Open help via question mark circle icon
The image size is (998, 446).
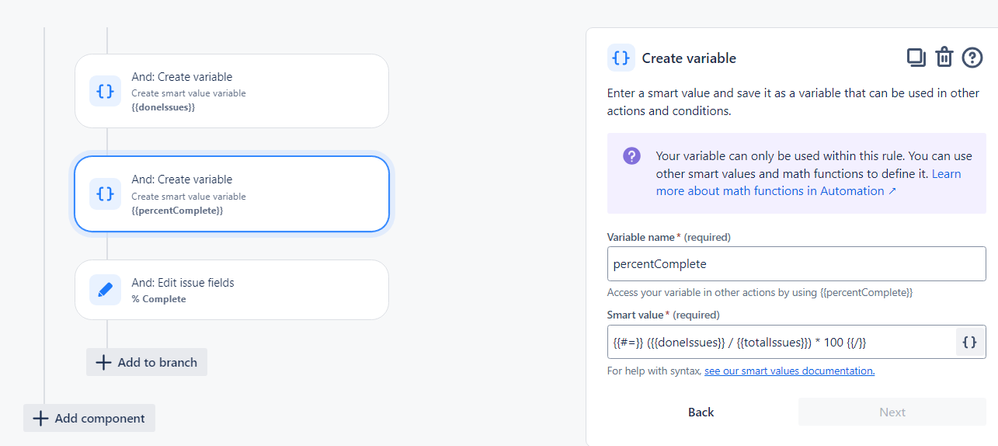coord(972,57)
